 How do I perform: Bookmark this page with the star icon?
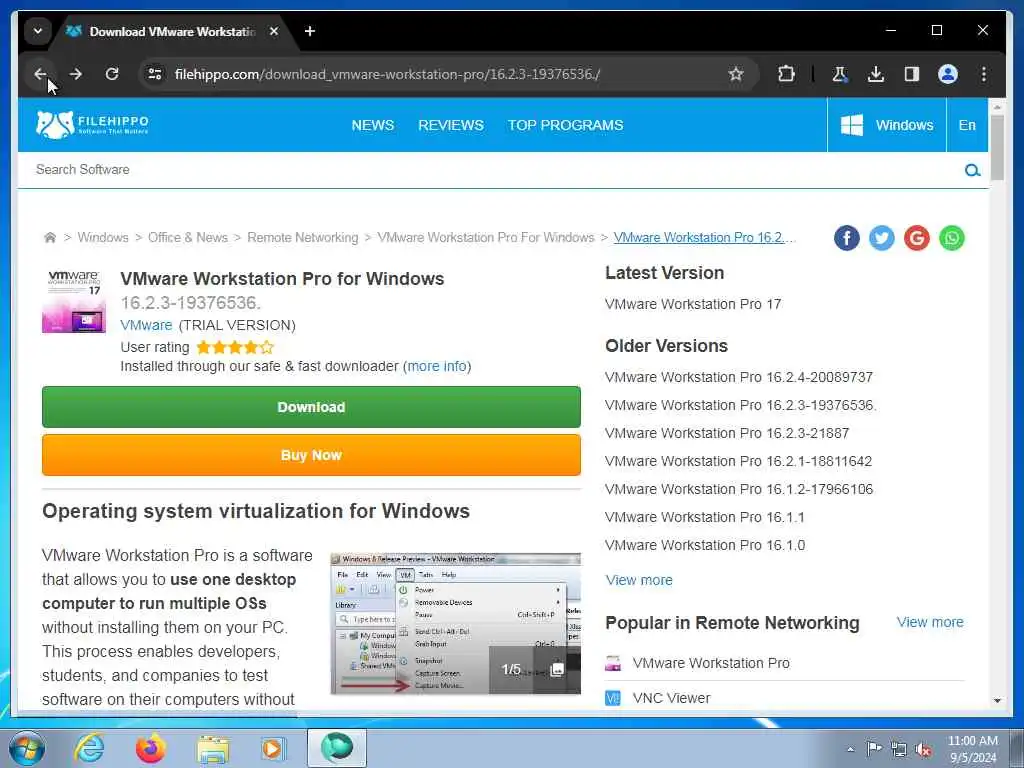736,74
